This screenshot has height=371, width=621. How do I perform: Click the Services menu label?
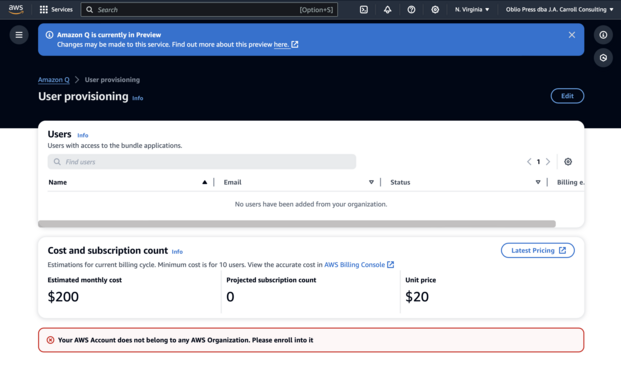point(62,10)
